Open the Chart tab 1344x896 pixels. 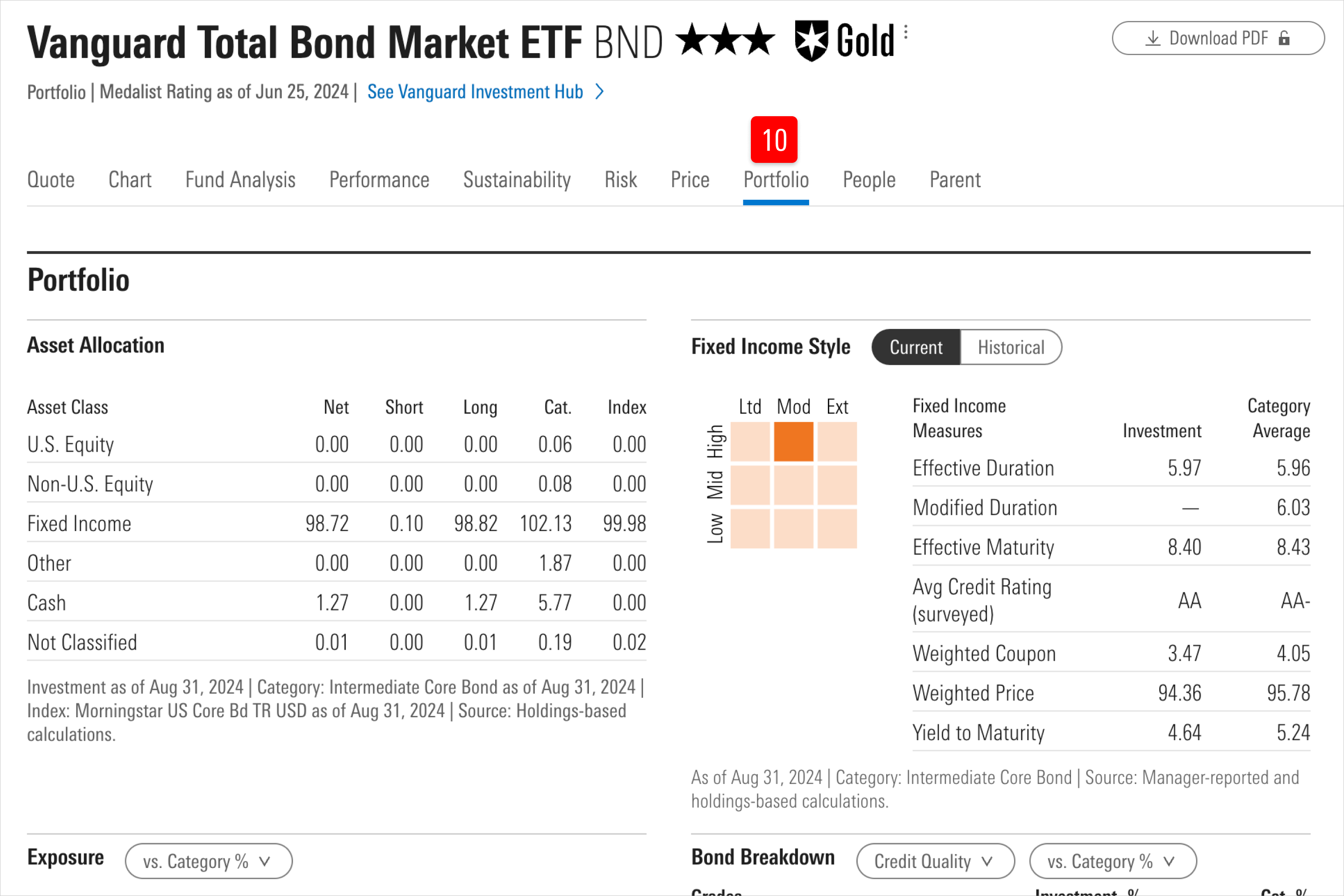(x=130, y=179)
